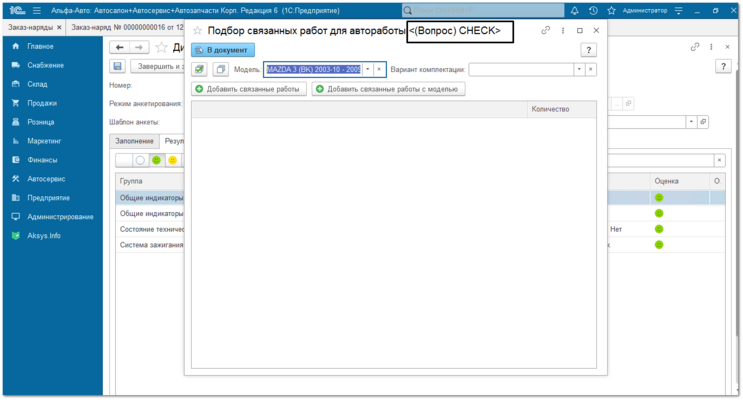This screenshot has height=400, width=743.
Task: Click into the Вариант комплектации field
Action: pyautogui.click(x=520, y=70)
